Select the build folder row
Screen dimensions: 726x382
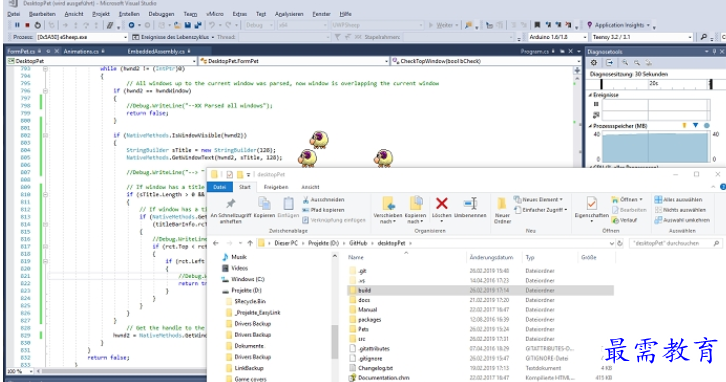click(481, 290)
